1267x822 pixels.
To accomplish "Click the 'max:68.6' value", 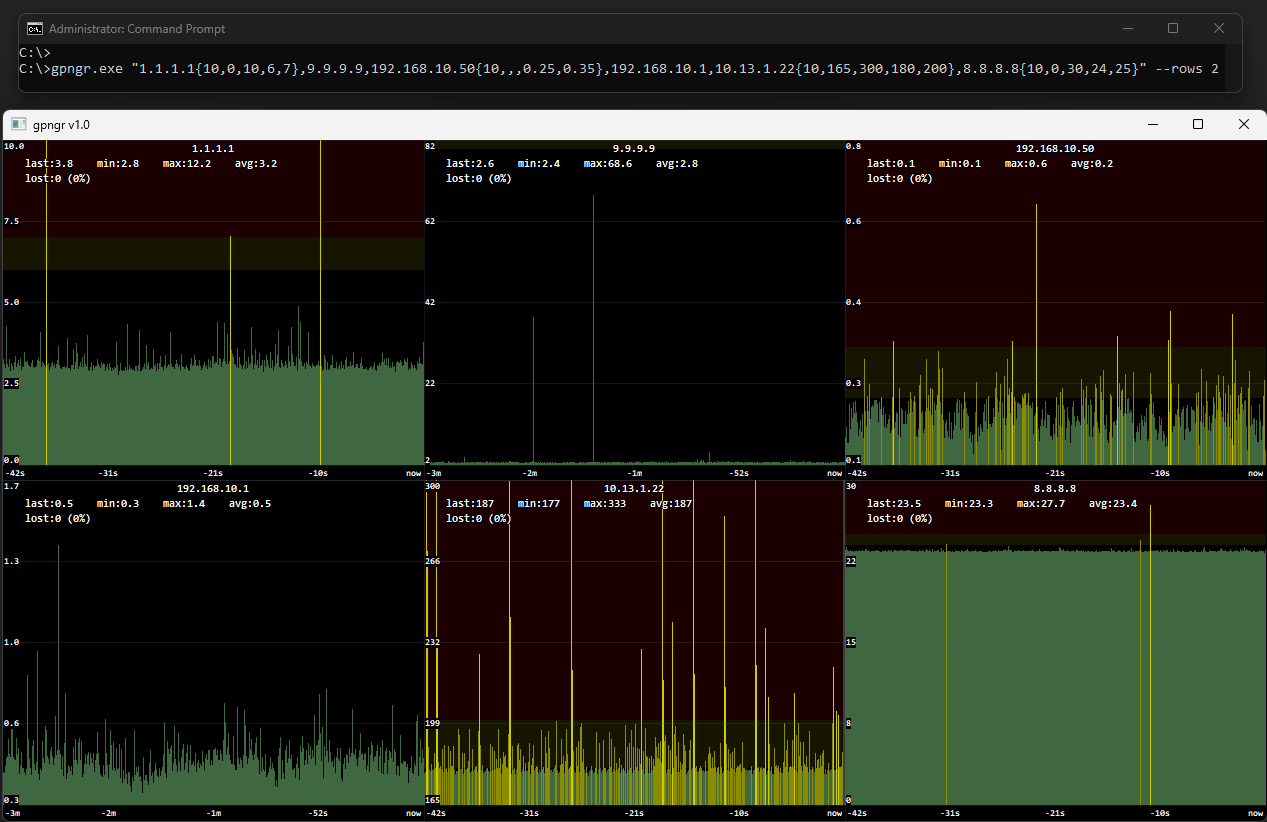I will coord(608,163).
